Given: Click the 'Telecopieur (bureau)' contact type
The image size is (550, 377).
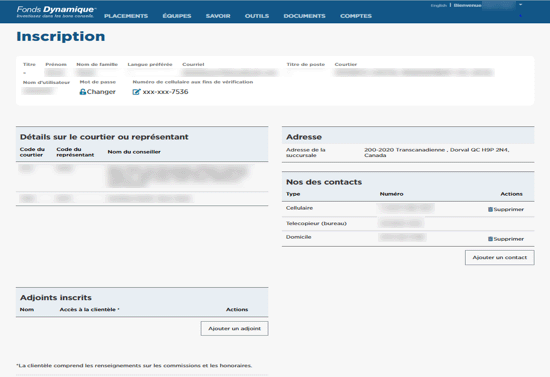Looking at the screenshot, I should tap(316, 223).
